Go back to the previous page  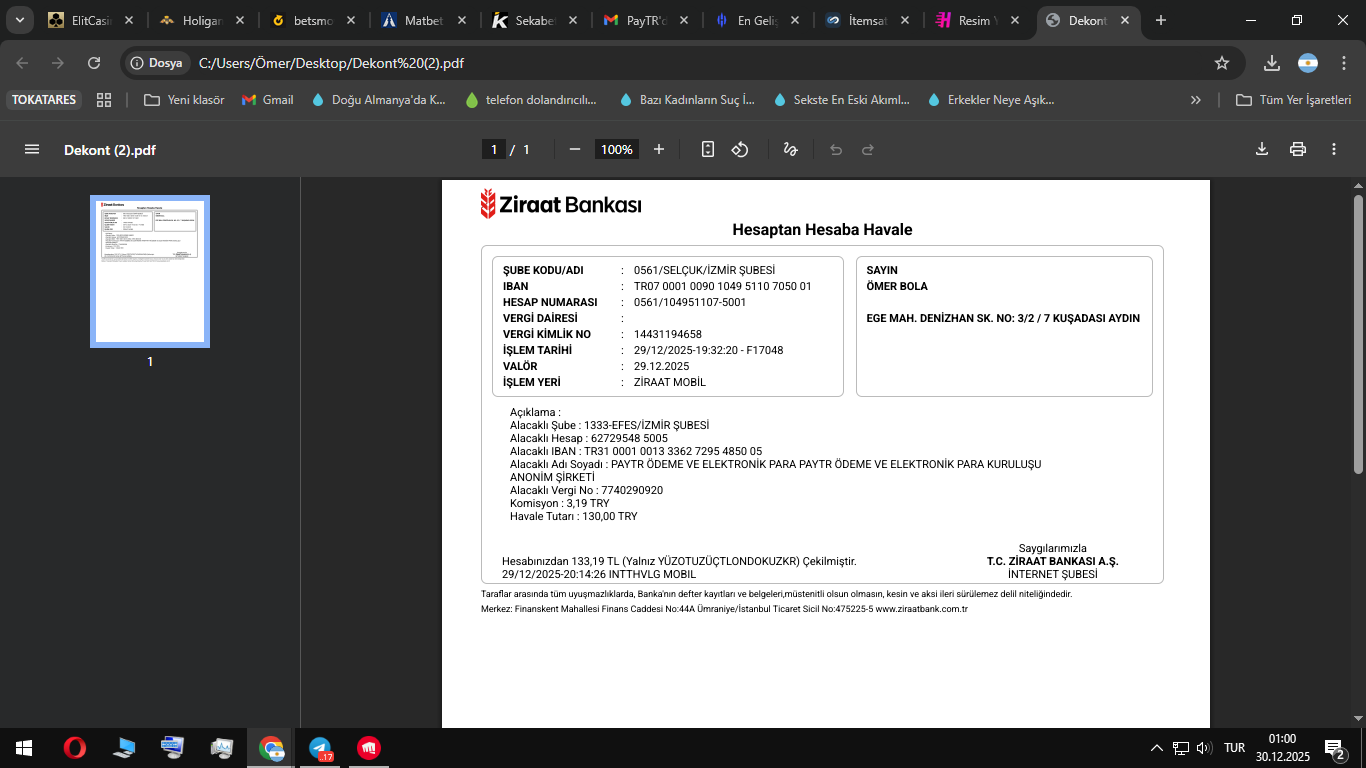[22, 63]
